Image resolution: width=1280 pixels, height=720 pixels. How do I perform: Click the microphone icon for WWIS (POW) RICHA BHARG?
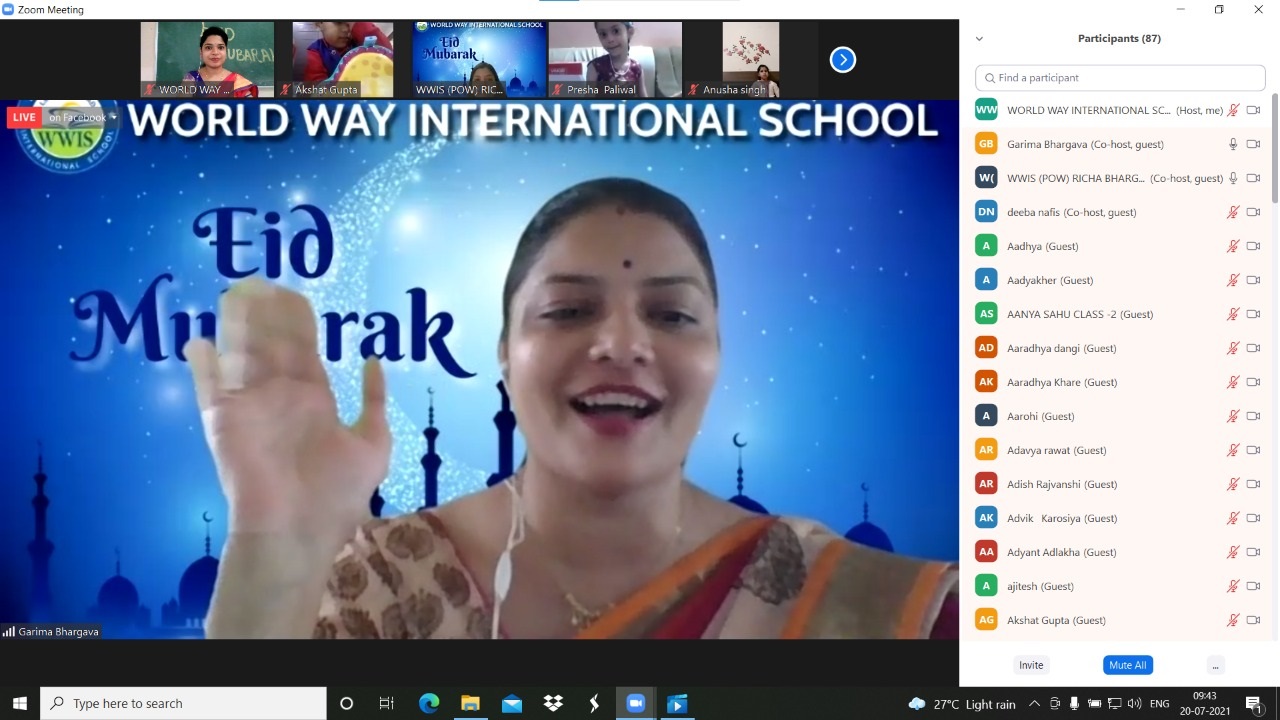(1233, 178)
